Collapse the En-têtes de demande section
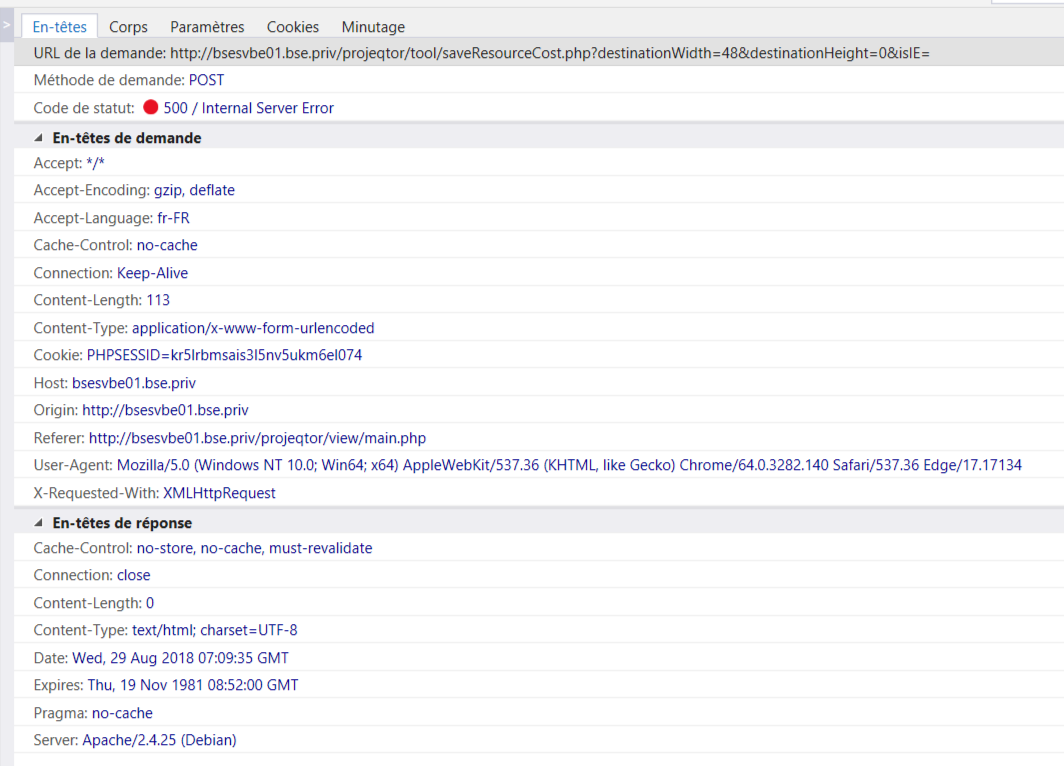Screen dimensions: 1064x766 click(39, 138)
